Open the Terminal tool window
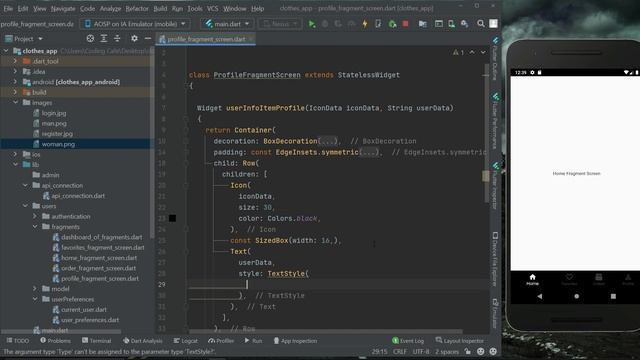 (x=96, y=341)
